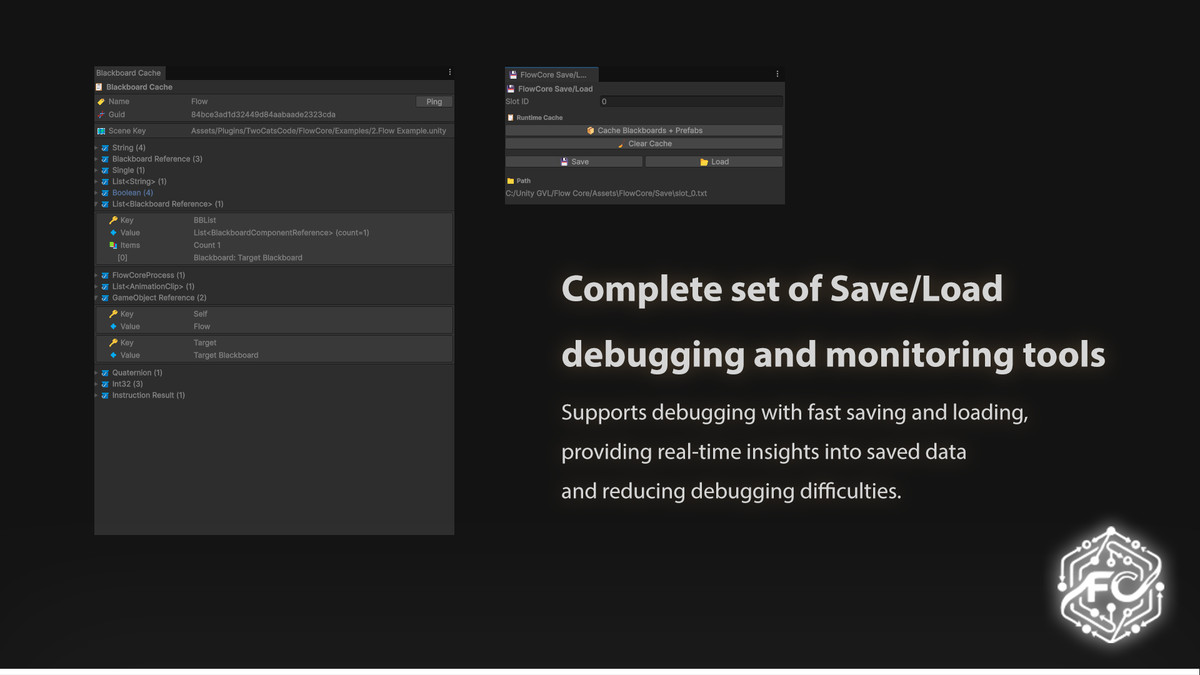The width and height of the screenshot is (1200, 675).
Task: Expand the List<String> (1) group arrow
Action: pos(97,182)
